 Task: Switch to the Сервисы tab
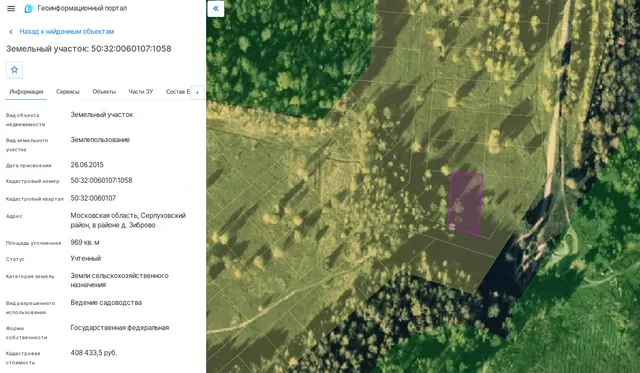[68, 92]
